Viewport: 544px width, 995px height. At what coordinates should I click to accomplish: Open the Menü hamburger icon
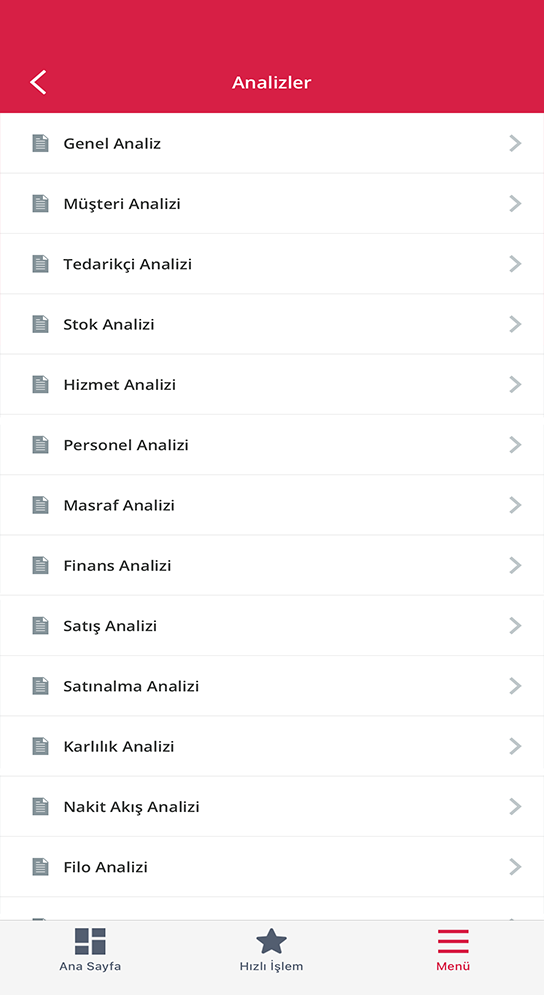point(453,941)
